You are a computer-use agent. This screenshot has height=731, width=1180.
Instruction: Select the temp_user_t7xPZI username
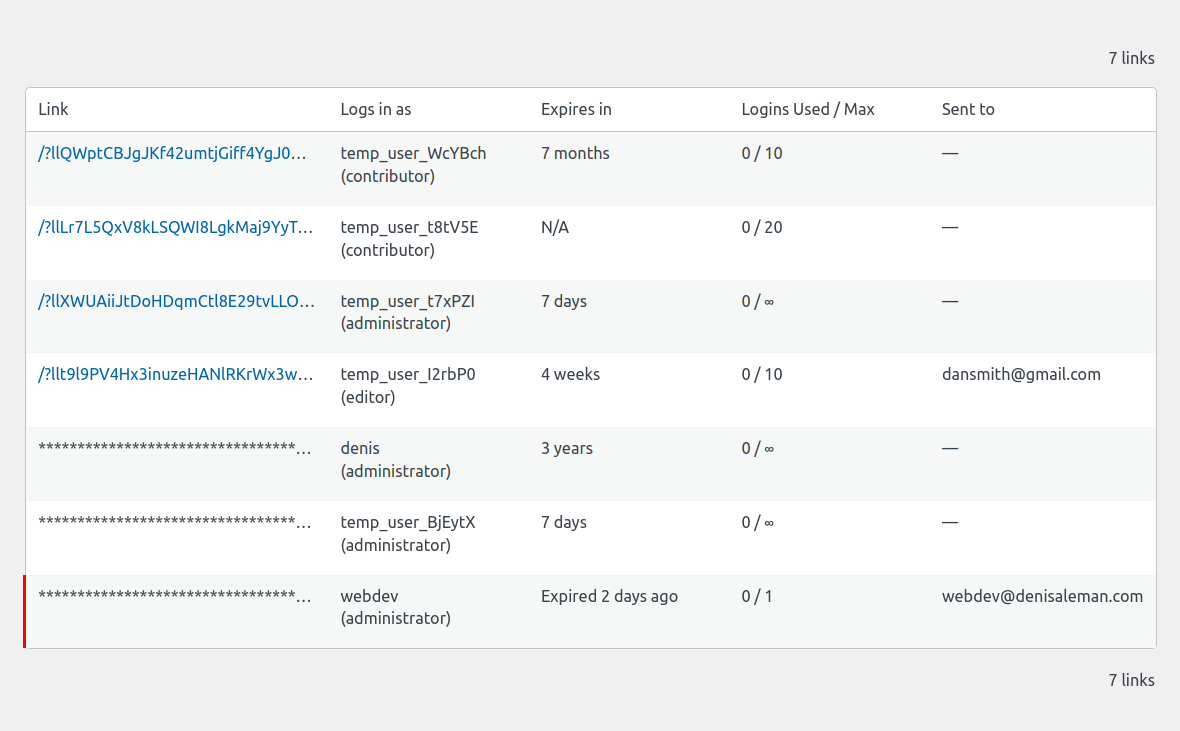click(407, 301)
